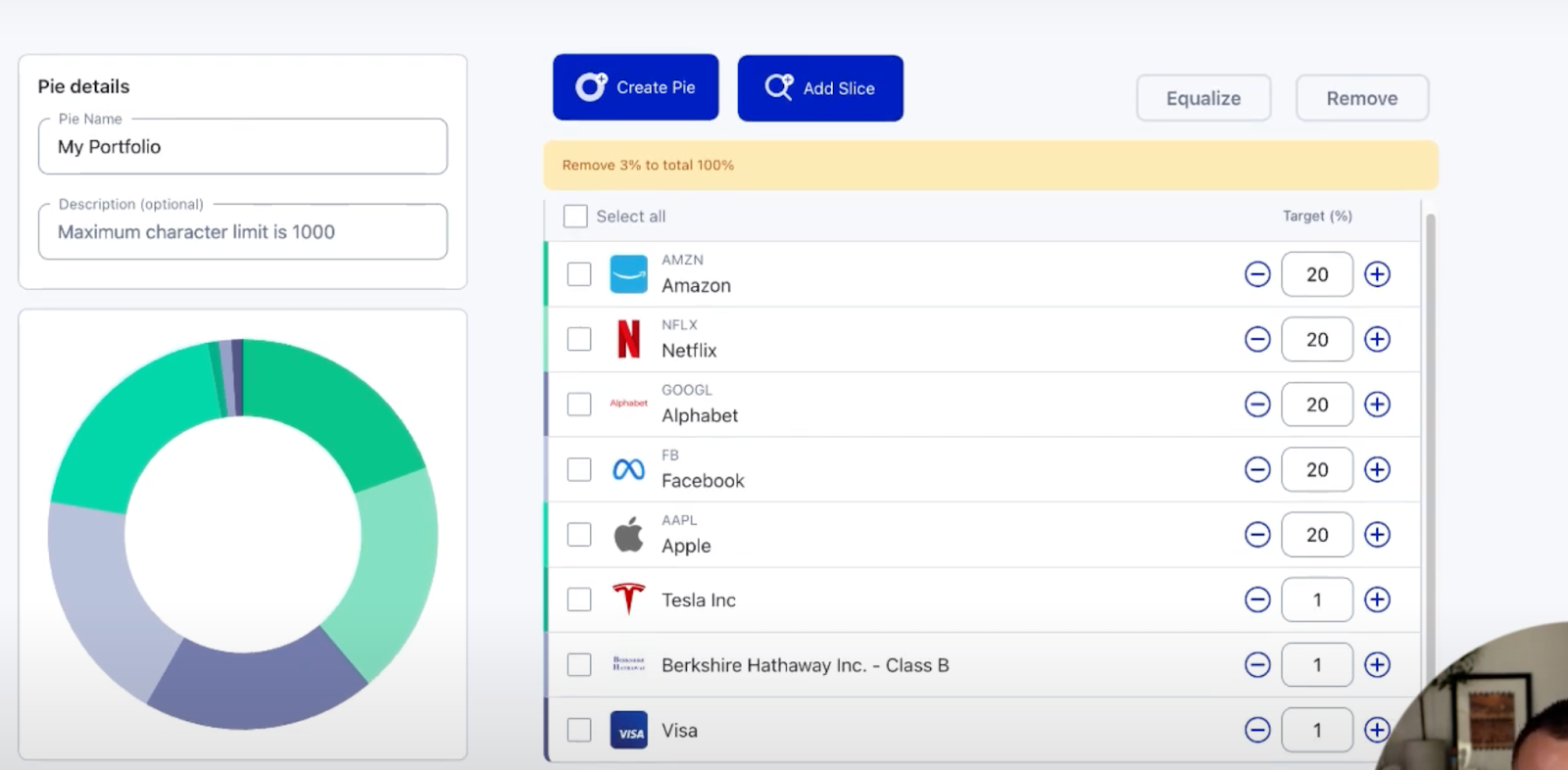Check the Select all checkbox
The height and width of the screenshot is (770, 1568).
click(x=575, y=217)
